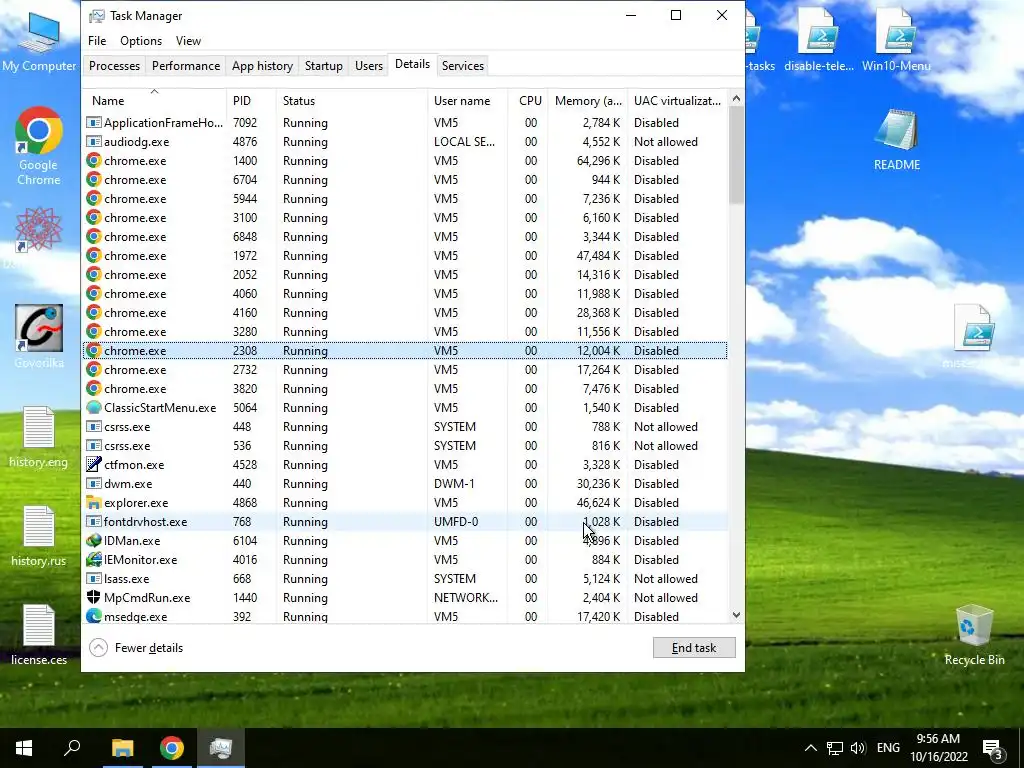The image size is (1024, 768).
Task: Open taskbar search magnifier
Action: (72, 748)
